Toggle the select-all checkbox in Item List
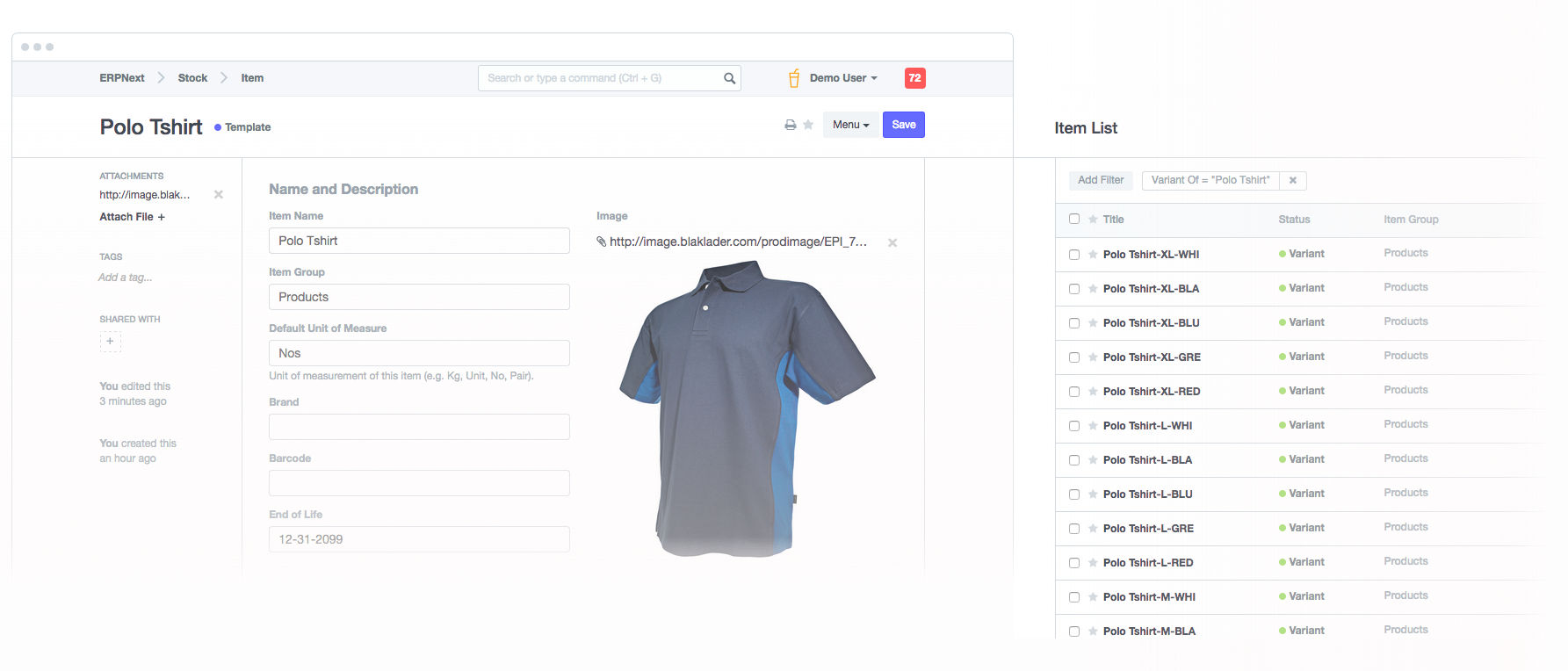The image size is (1568, 671). coord(1074,219)
